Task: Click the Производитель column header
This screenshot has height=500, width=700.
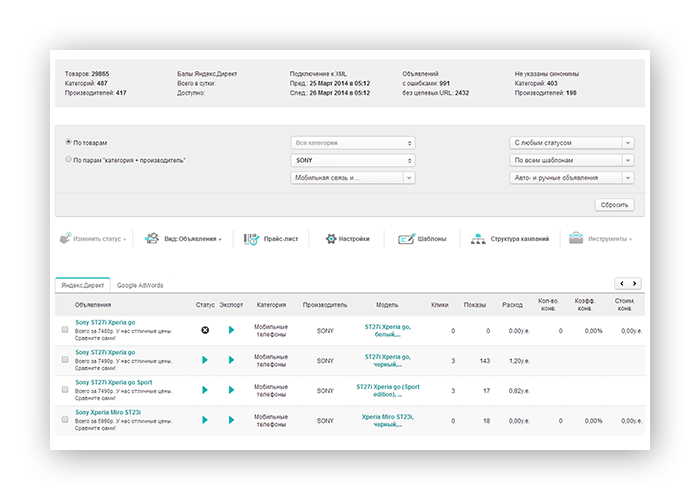Action: (x=325, y=305)
